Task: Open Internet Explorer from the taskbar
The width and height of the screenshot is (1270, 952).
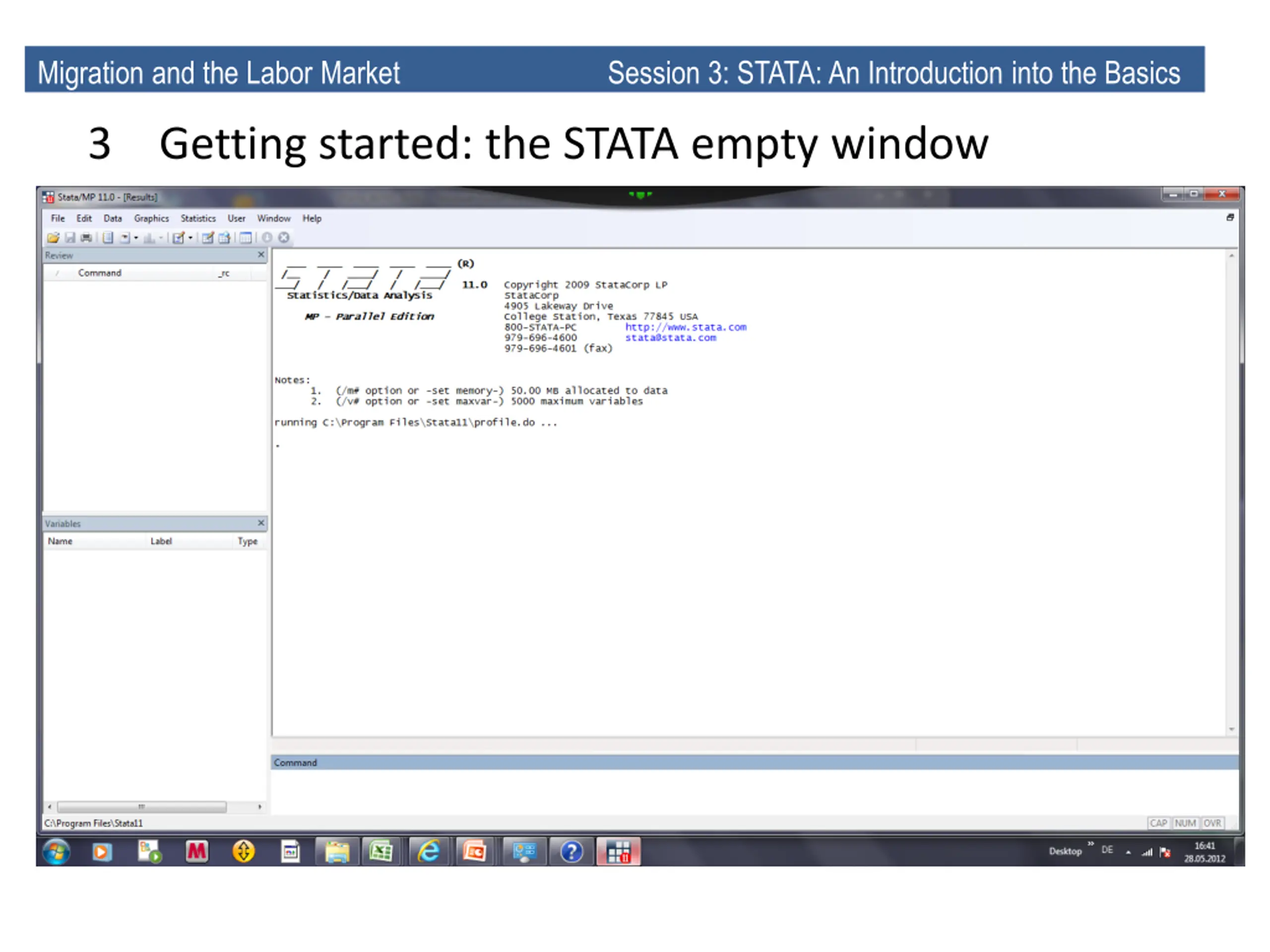Action: pos(429,851)
